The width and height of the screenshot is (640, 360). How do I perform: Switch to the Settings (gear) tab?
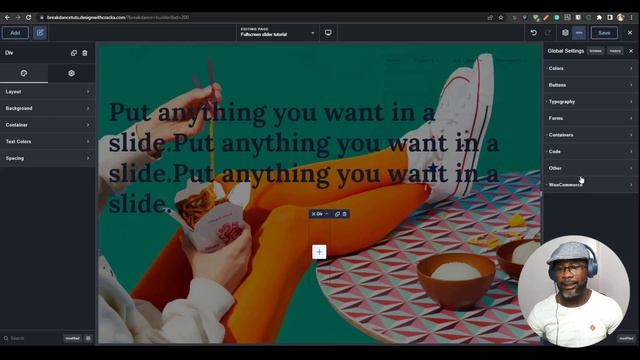click(x=71, y=73)
